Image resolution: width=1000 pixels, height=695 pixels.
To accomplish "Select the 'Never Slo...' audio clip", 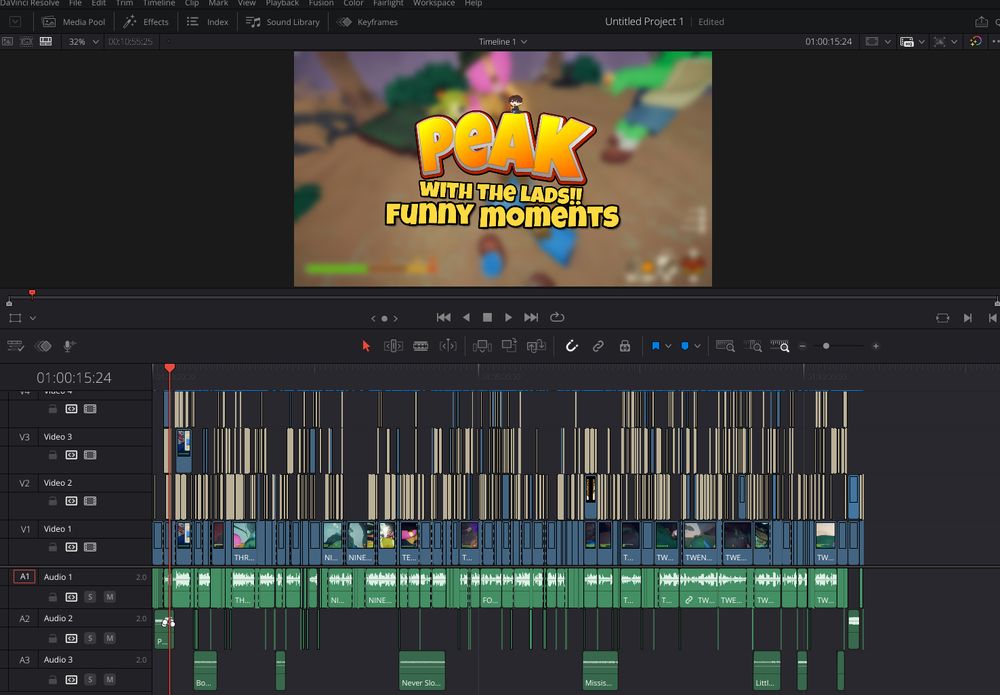I will [x=422, y=670].
